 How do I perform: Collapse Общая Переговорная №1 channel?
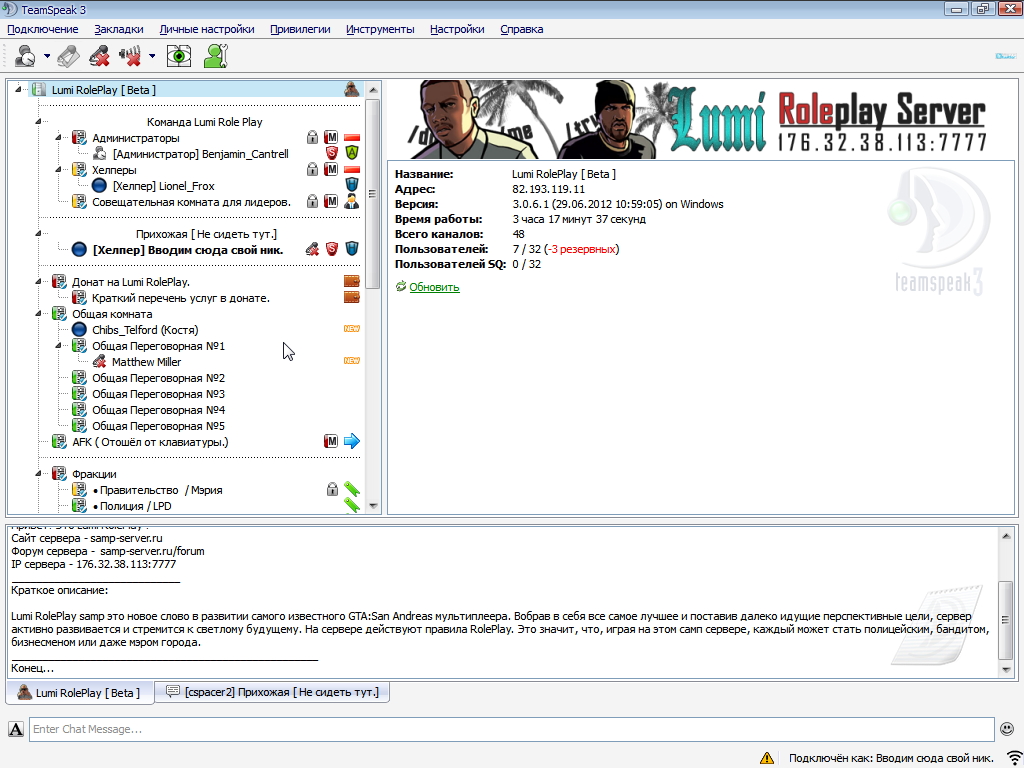(58, 345)
